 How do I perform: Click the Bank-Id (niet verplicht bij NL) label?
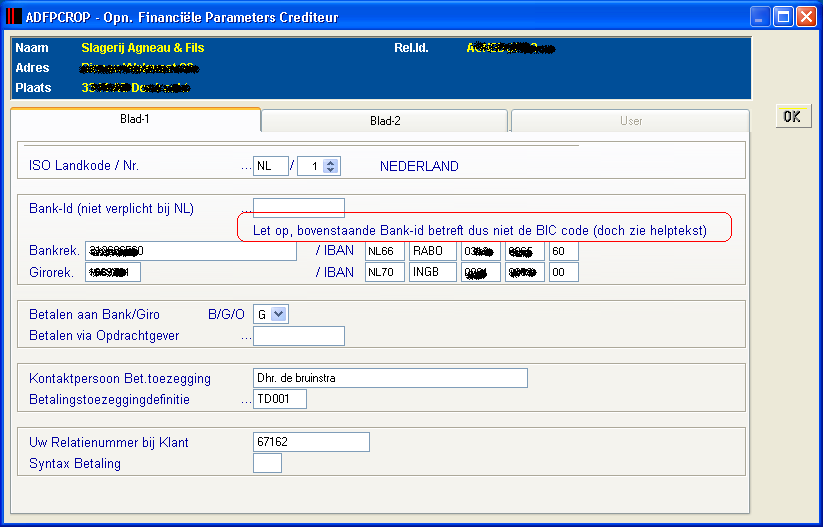pos(112,208)
